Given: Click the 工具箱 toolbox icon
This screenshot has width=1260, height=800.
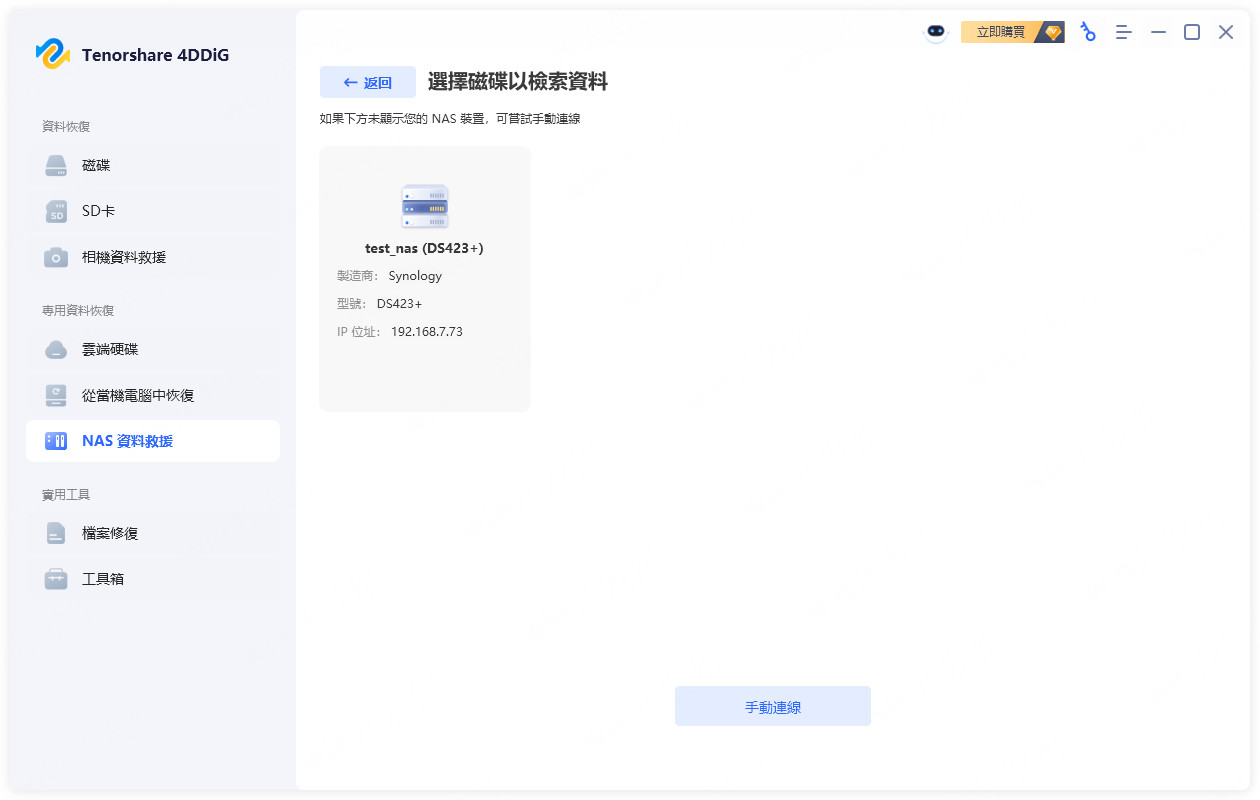Looking at the screenshot, I should click(56, 579).
